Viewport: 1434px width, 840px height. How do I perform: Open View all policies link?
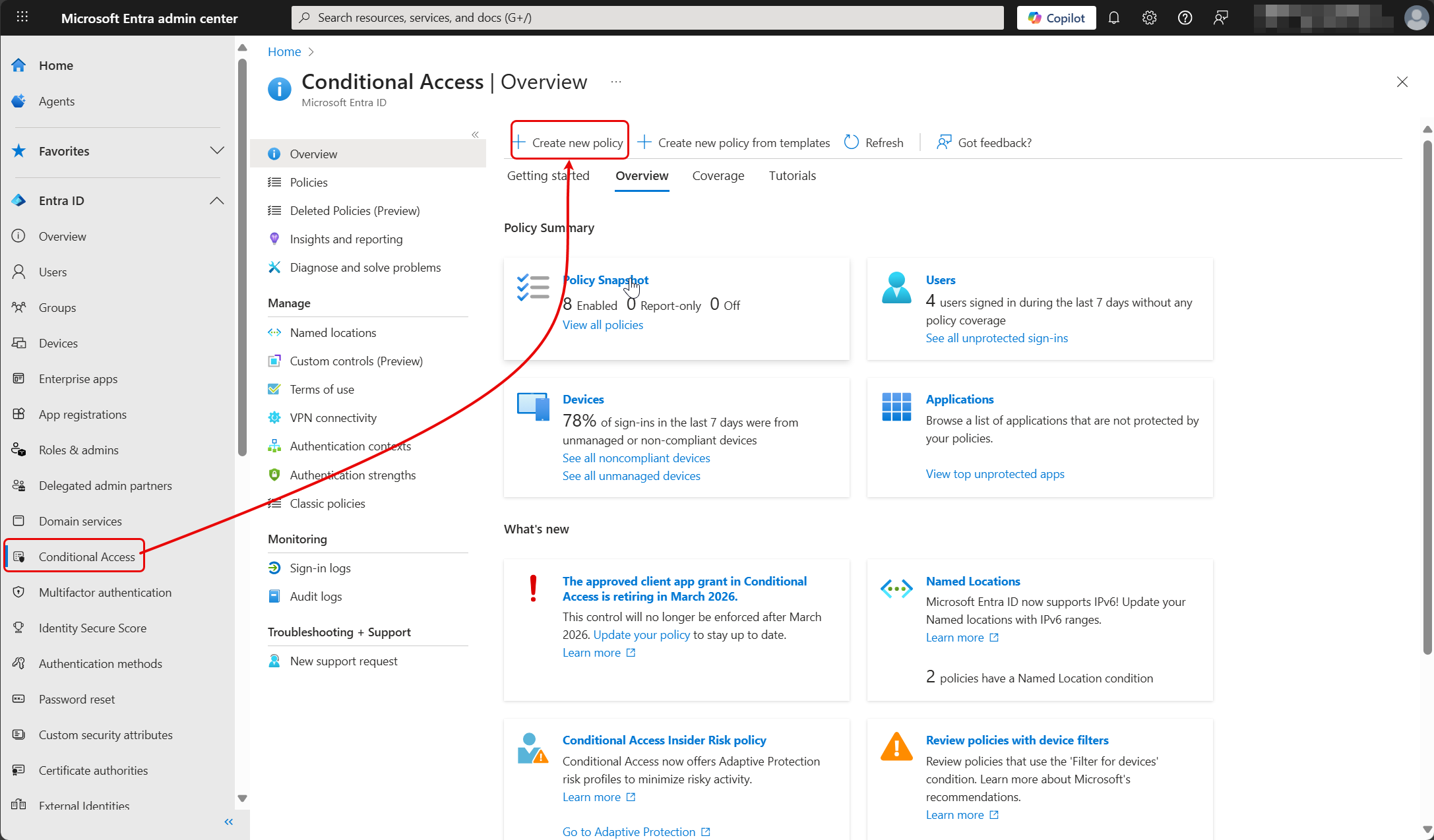602,324
